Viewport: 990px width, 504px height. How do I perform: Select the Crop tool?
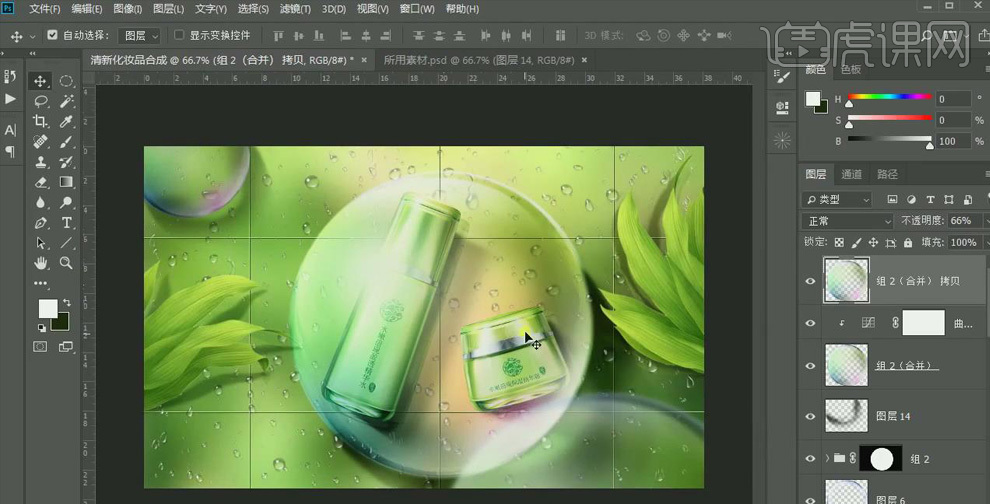tap(40, 121)
